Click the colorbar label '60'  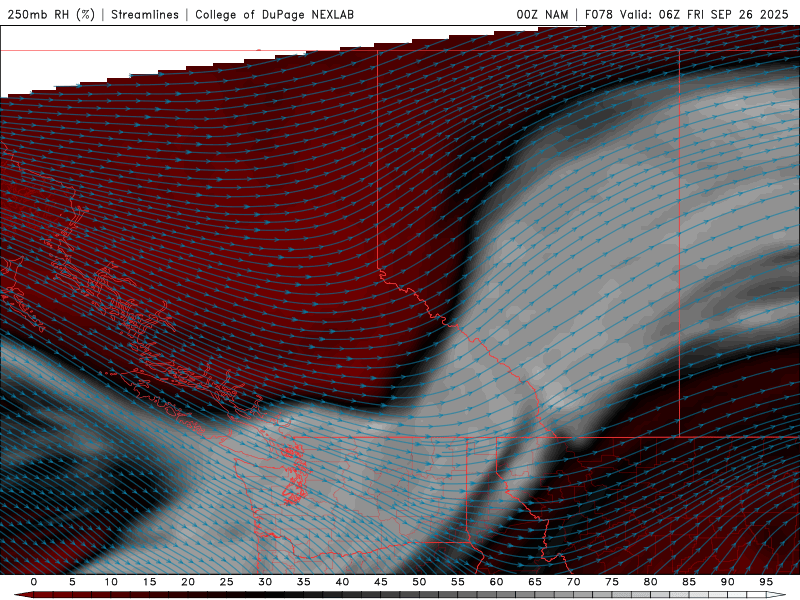coord(496,582)
